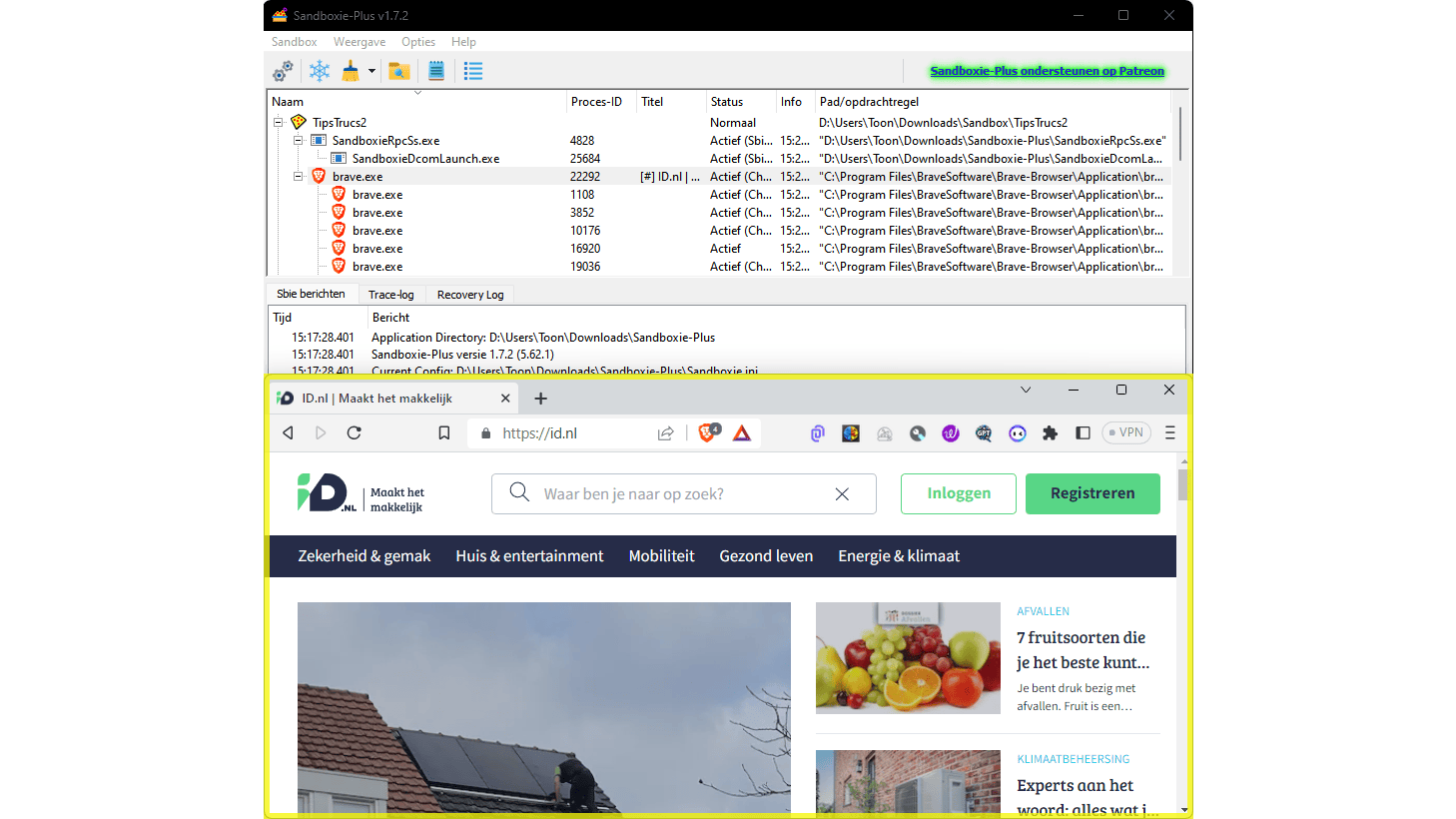Switch to the Sbie berichten tab
Viewport: 1456px width, 819px height.
point(311,294)
